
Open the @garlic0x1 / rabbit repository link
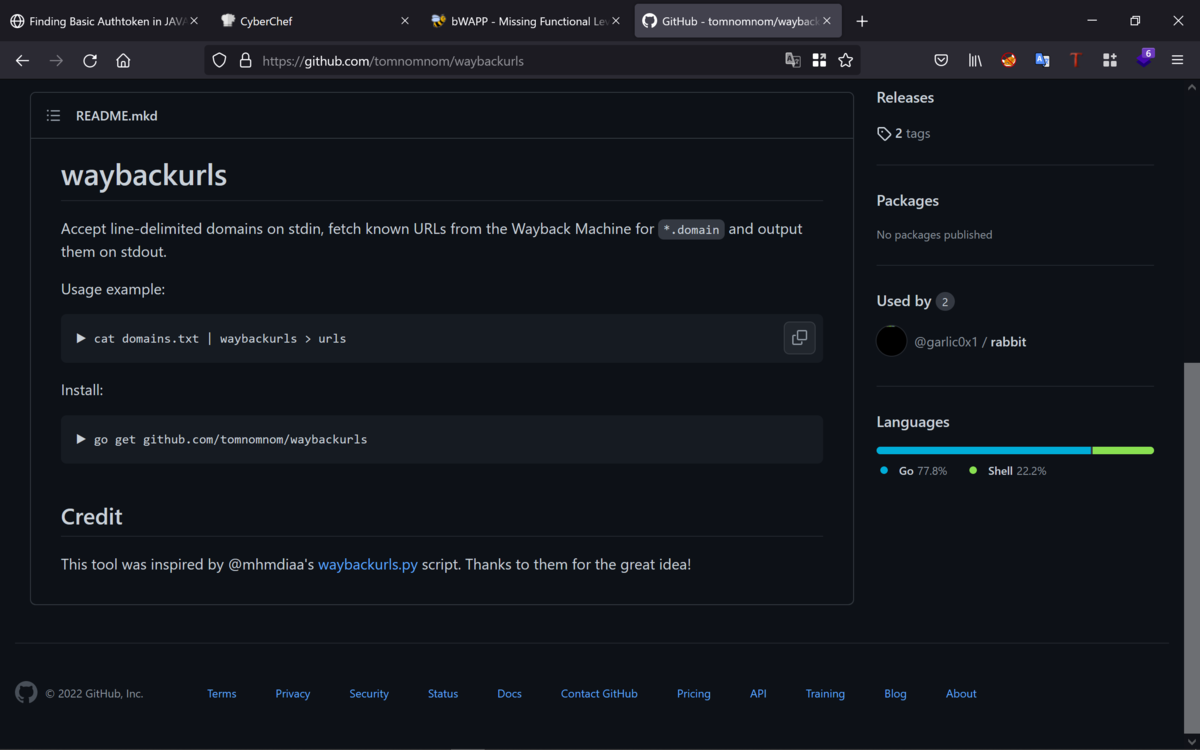970,341
